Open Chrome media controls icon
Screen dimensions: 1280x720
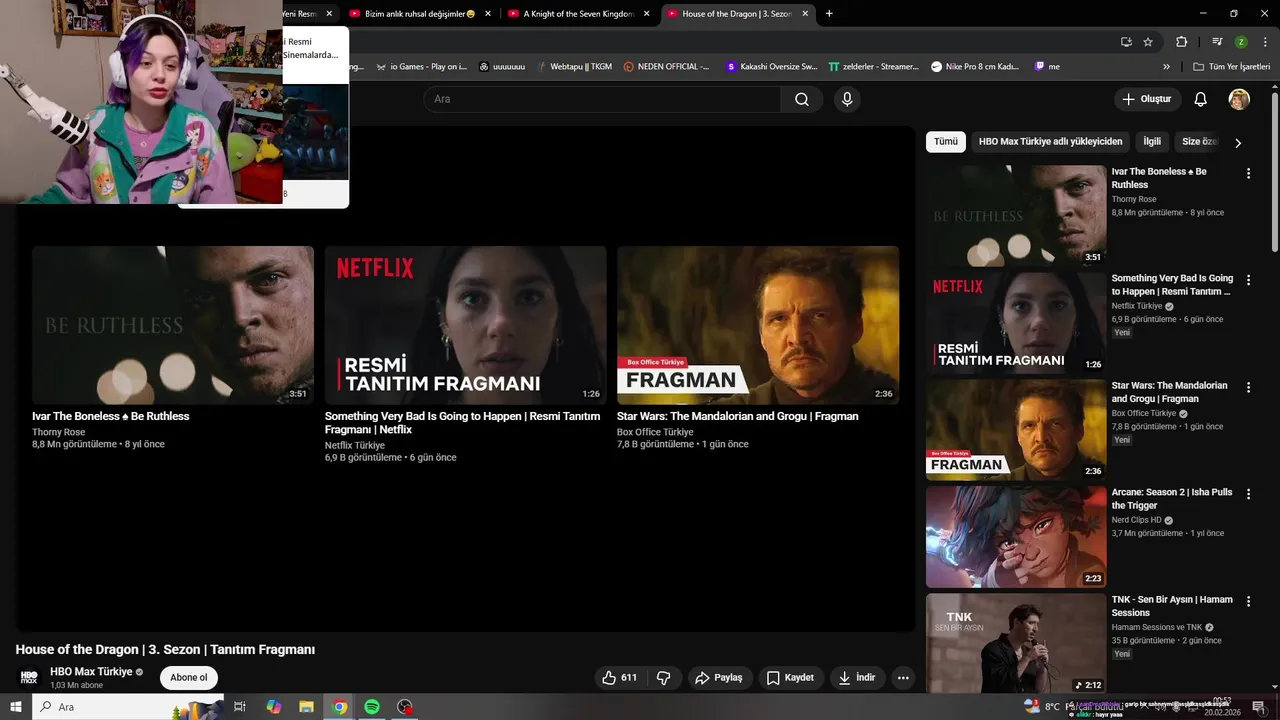[1217, 42]
